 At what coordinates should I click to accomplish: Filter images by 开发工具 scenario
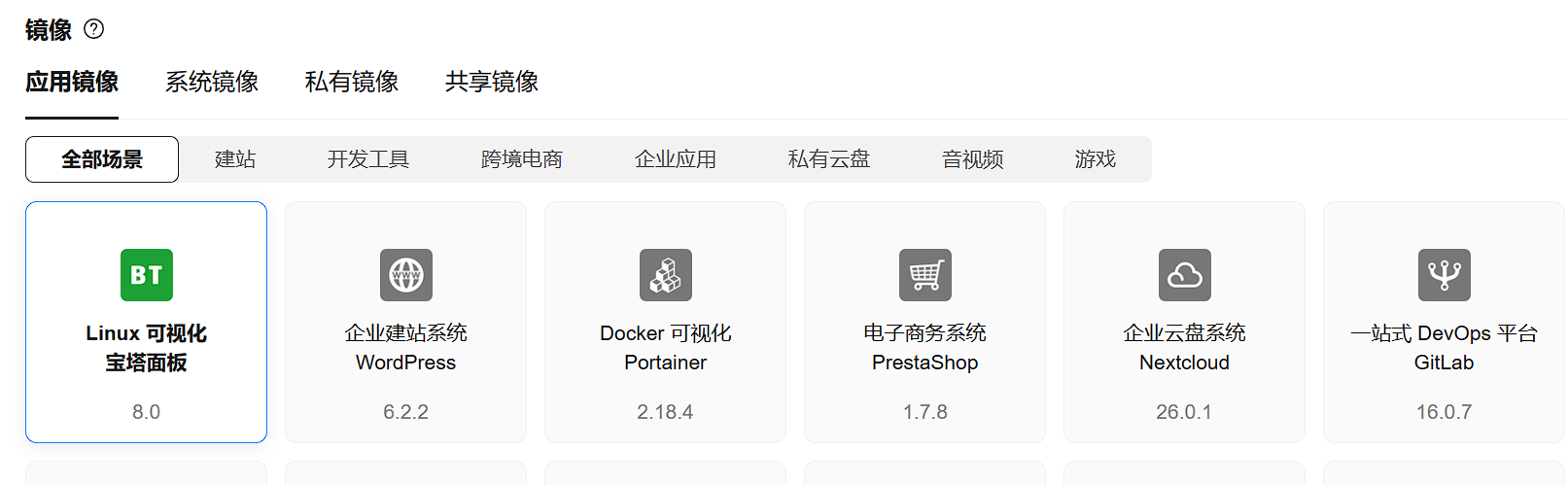pos(368,159)
